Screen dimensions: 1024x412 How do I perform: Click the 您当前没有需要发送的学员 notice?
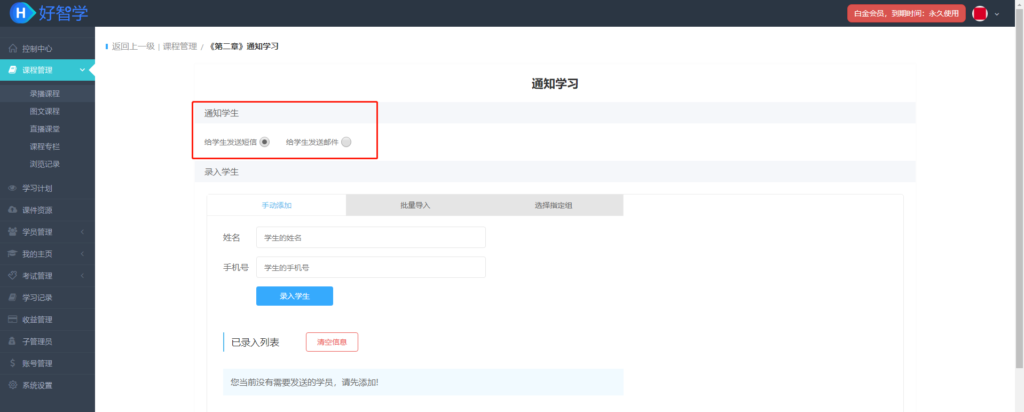click(423, 382)
